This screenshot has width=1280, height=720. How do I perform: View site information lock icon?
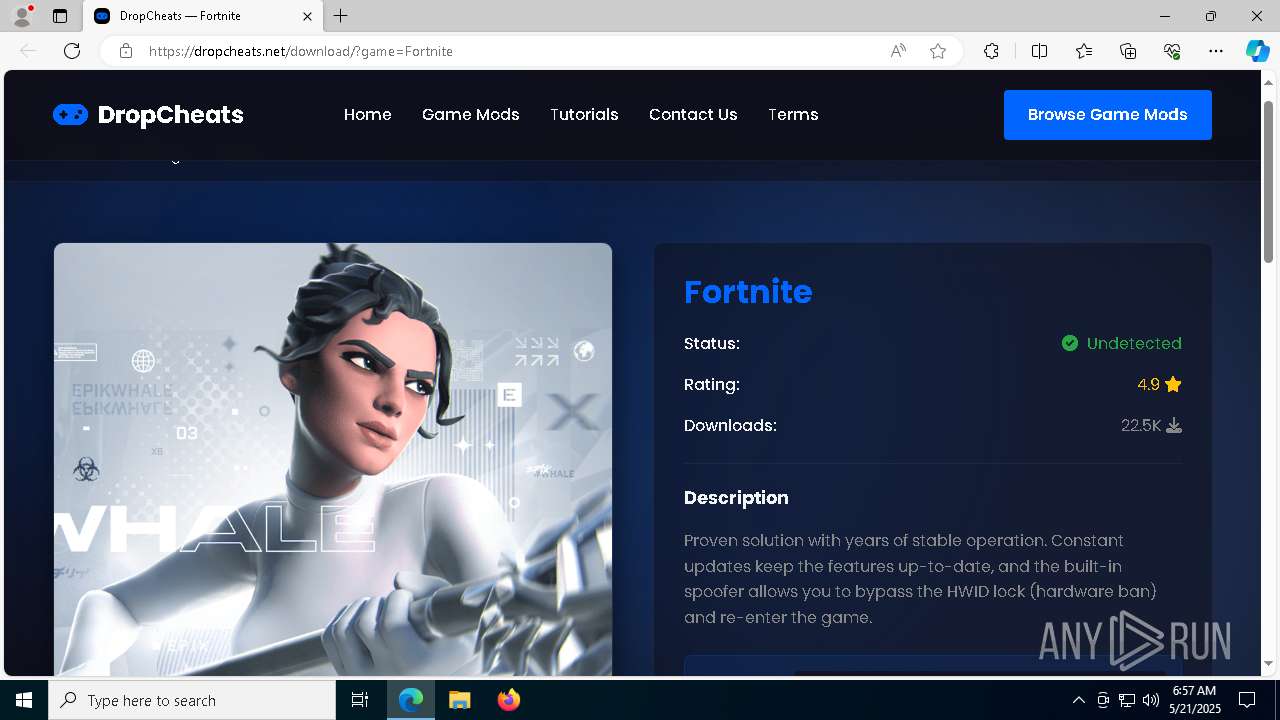click(x=125, y=51)
